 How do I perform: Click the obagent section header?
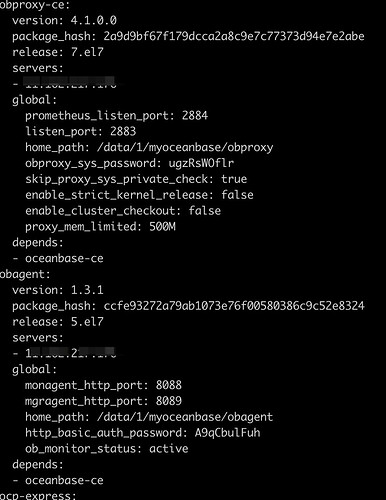[x=25, y=275]
